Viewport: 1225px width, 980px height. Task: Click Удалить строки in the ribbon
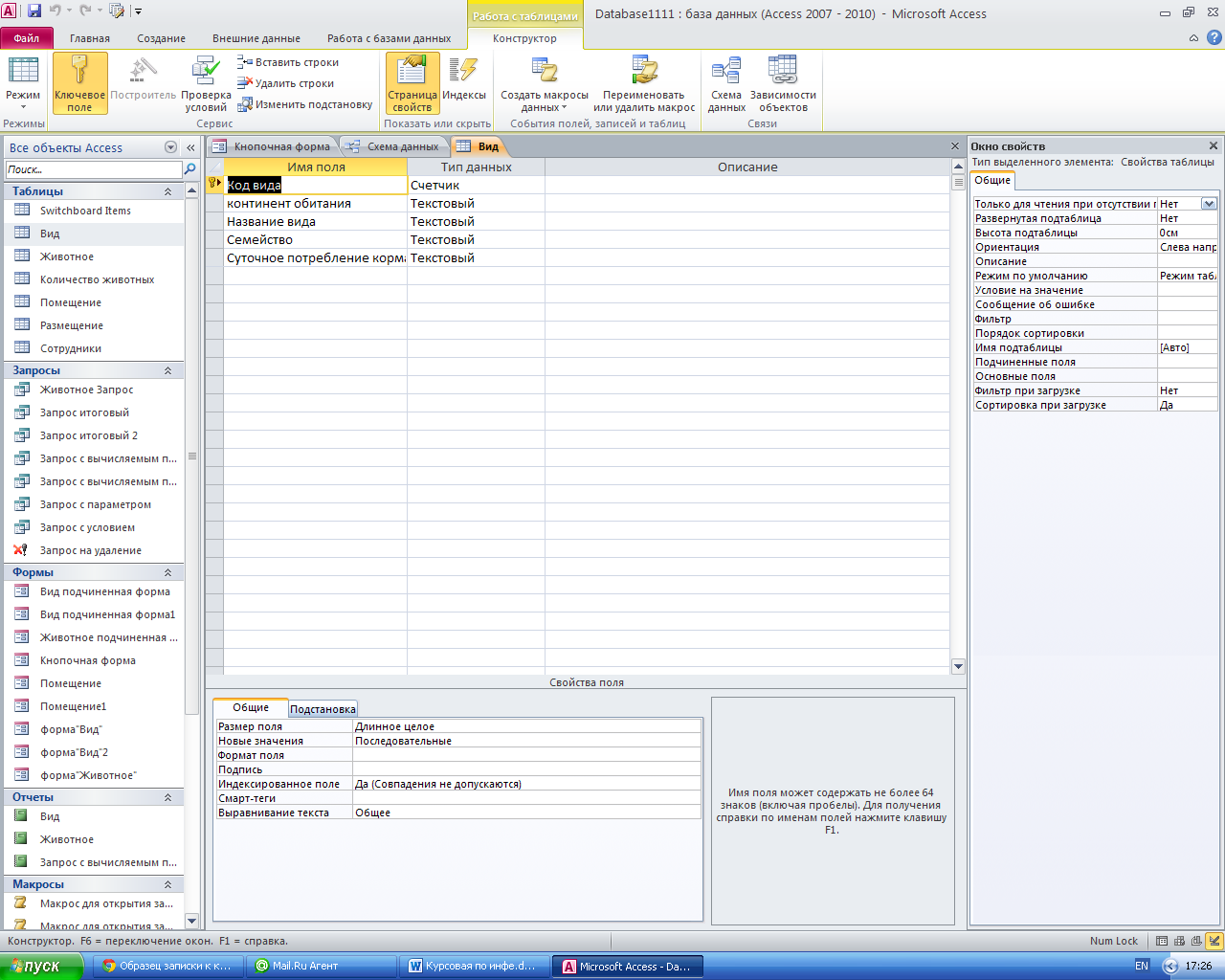(x=286, y=83)
